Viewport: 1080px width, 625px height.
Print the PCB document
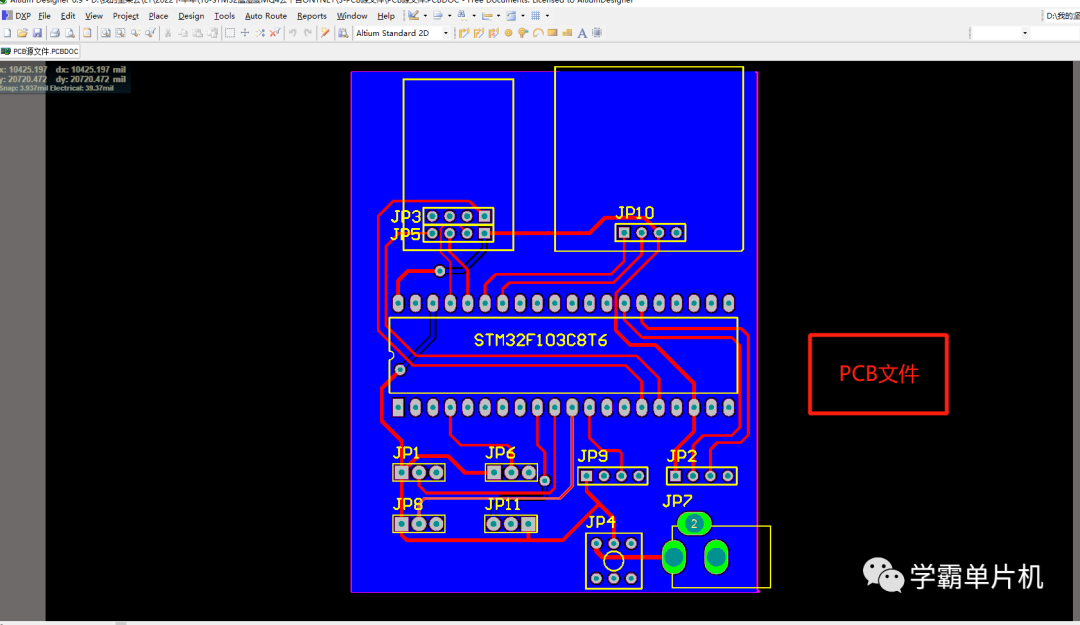54,32
